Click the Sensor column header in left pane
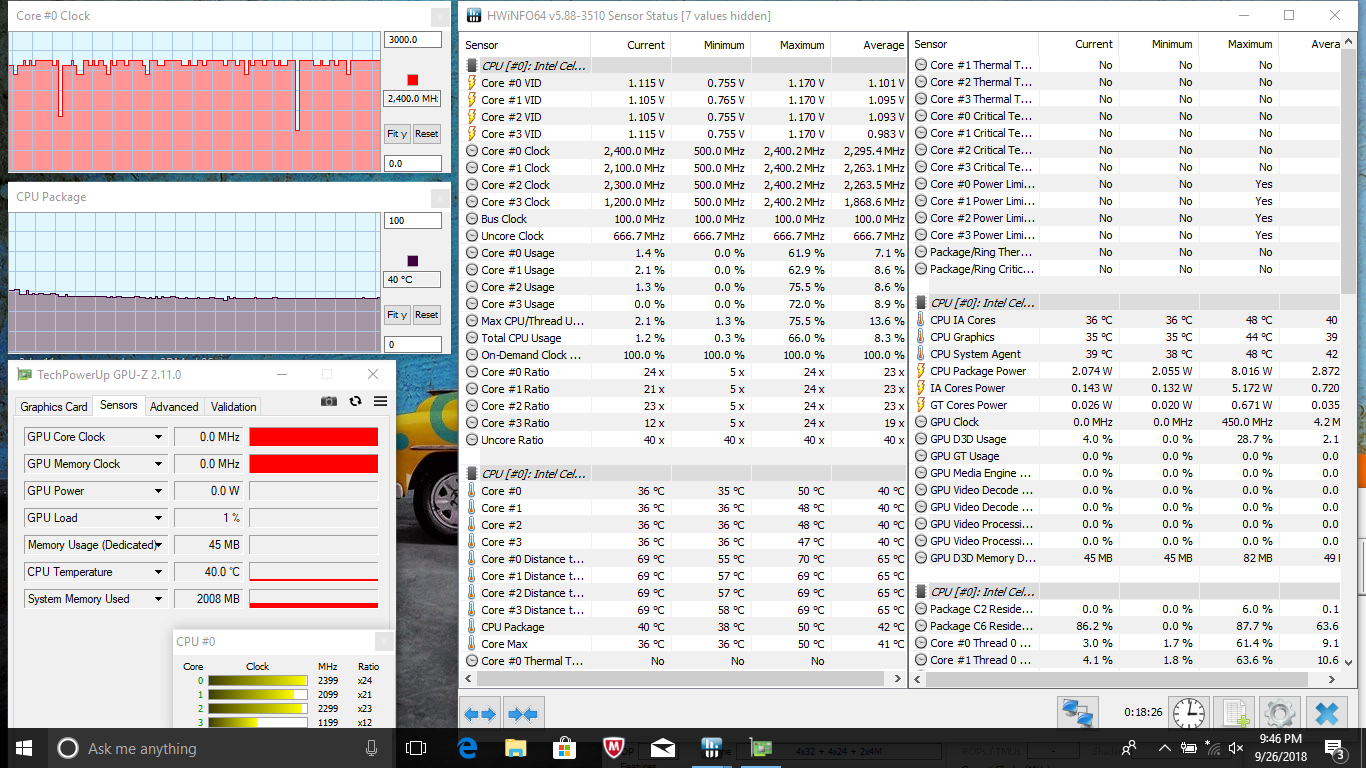 [x=526, y=45]
